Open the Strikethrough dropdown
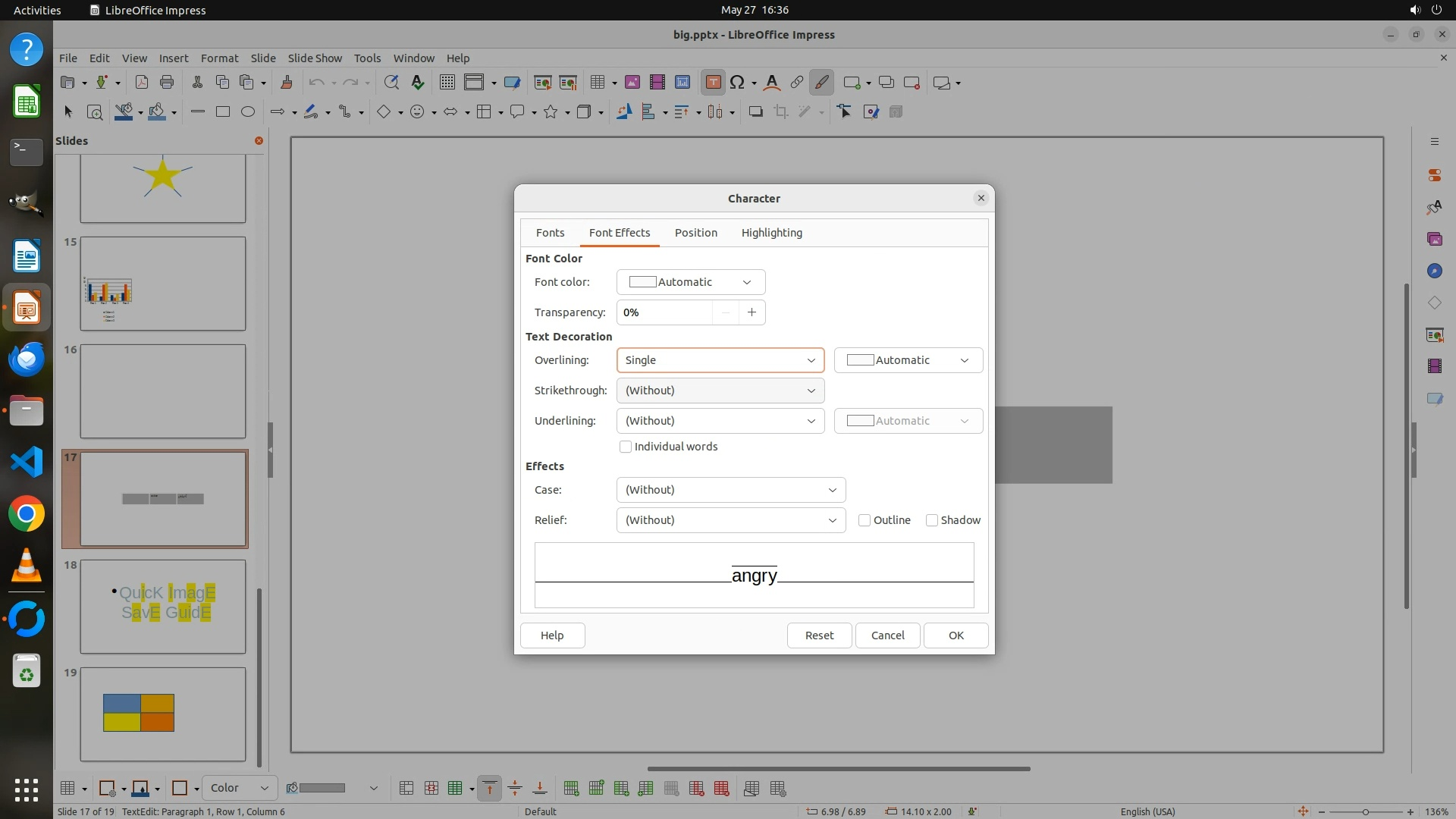The image size is (1456, 819). pos(720,391)
